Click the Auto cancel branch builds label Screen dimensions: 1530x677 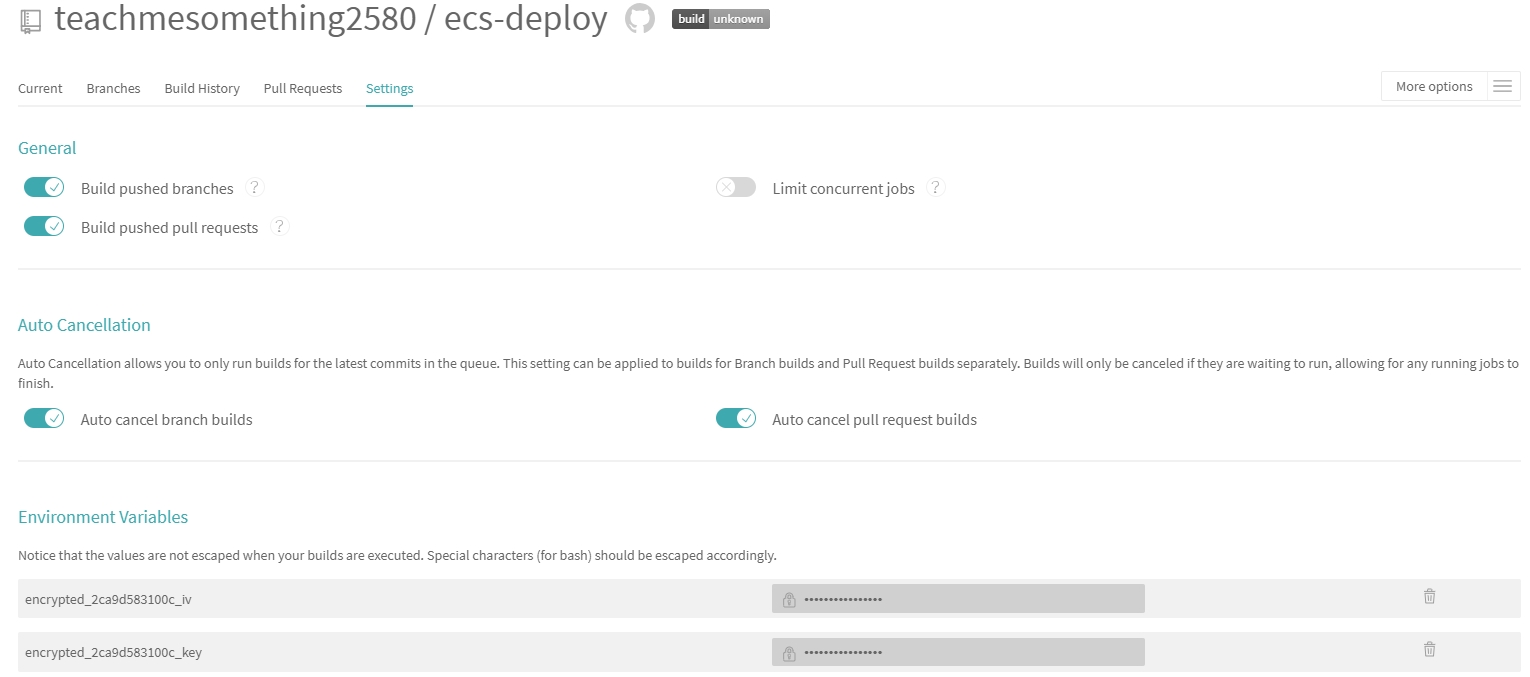point(166,419)
